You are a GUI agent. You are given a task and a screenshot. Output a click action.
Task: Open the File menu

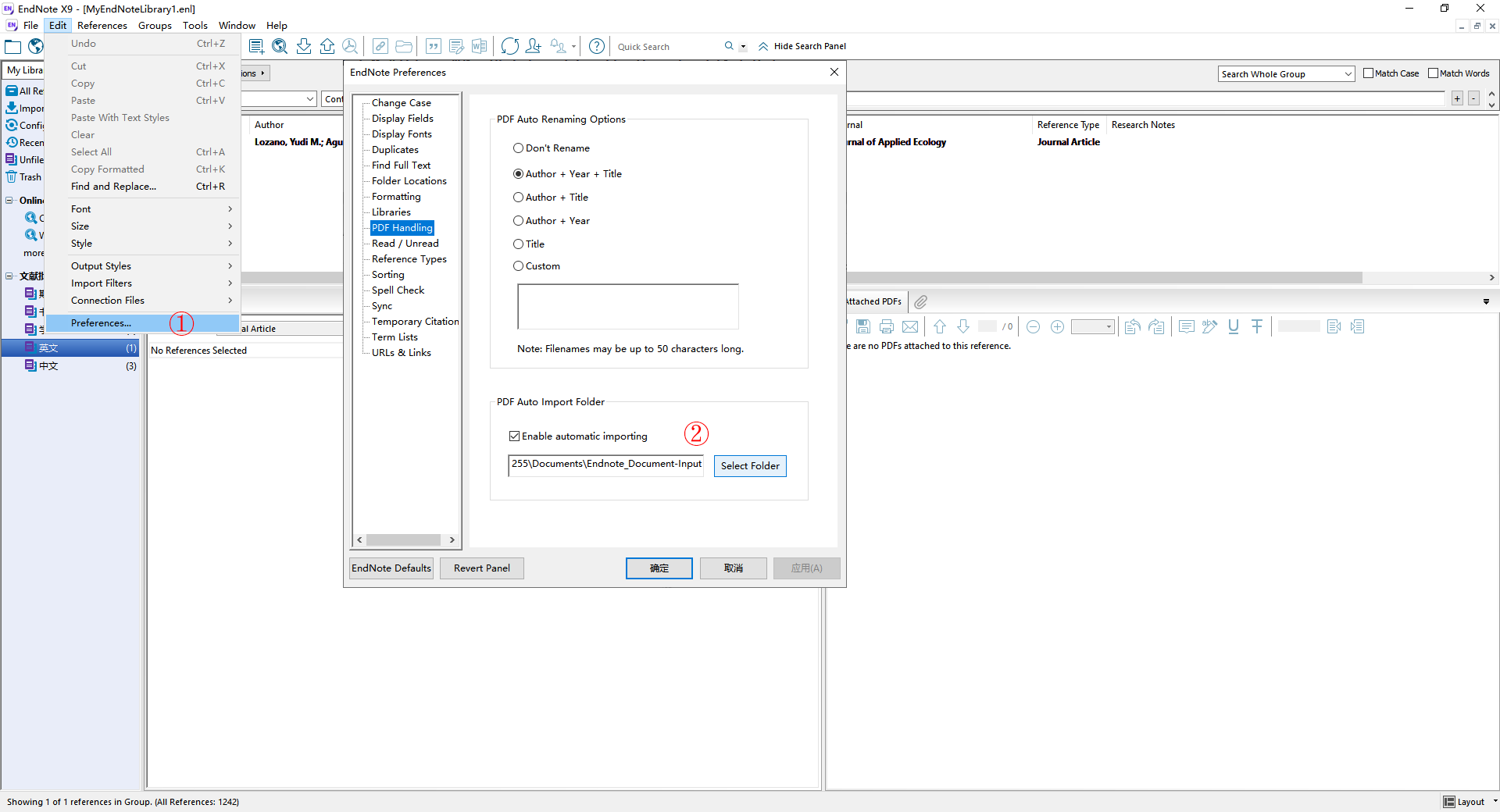click(30, 25)
